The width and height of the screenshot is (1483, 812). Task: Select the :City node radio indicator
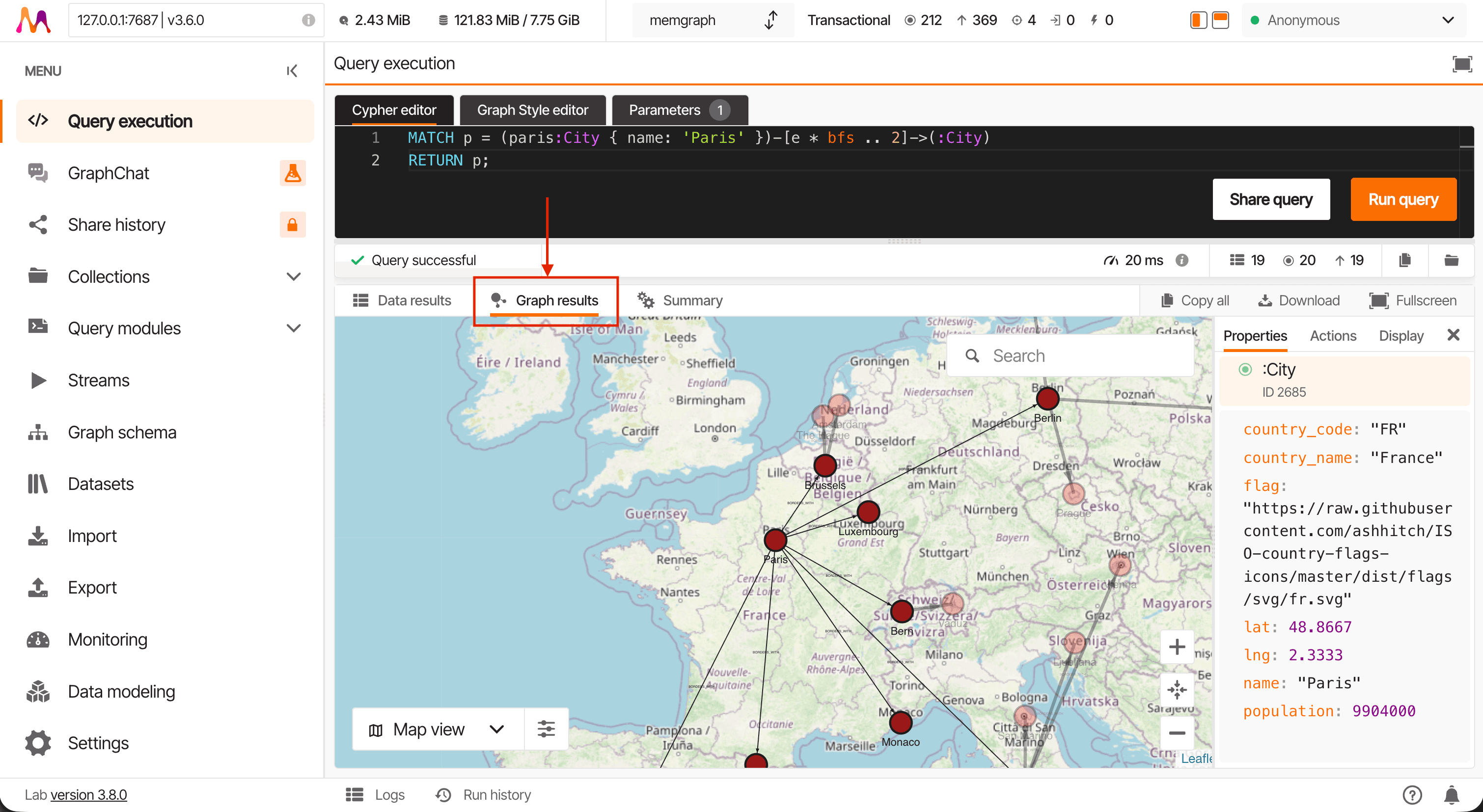click(x=1245, y=370)
